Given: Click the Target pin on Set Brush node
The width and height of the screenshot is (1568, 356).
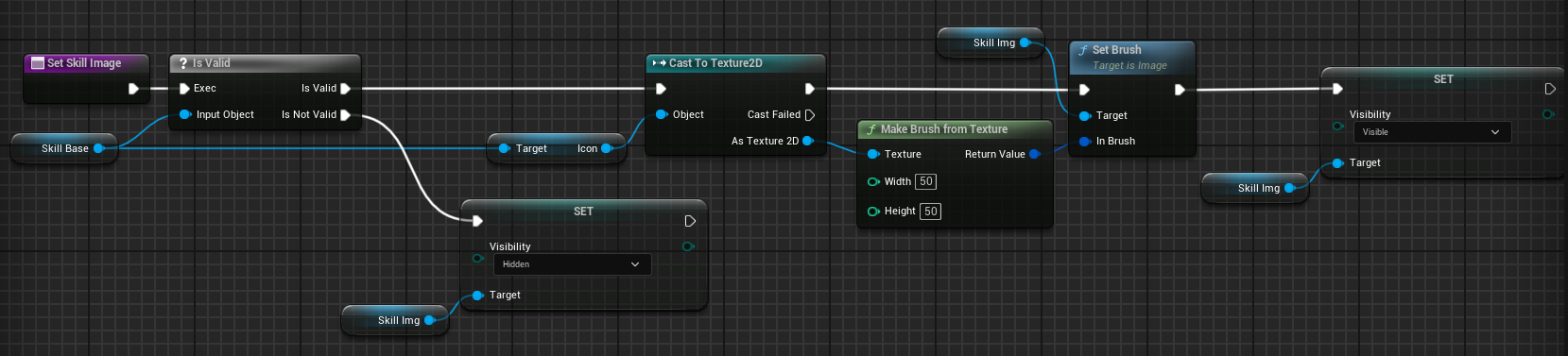Looking at the screenshot, I should [x=1085, y=116].
